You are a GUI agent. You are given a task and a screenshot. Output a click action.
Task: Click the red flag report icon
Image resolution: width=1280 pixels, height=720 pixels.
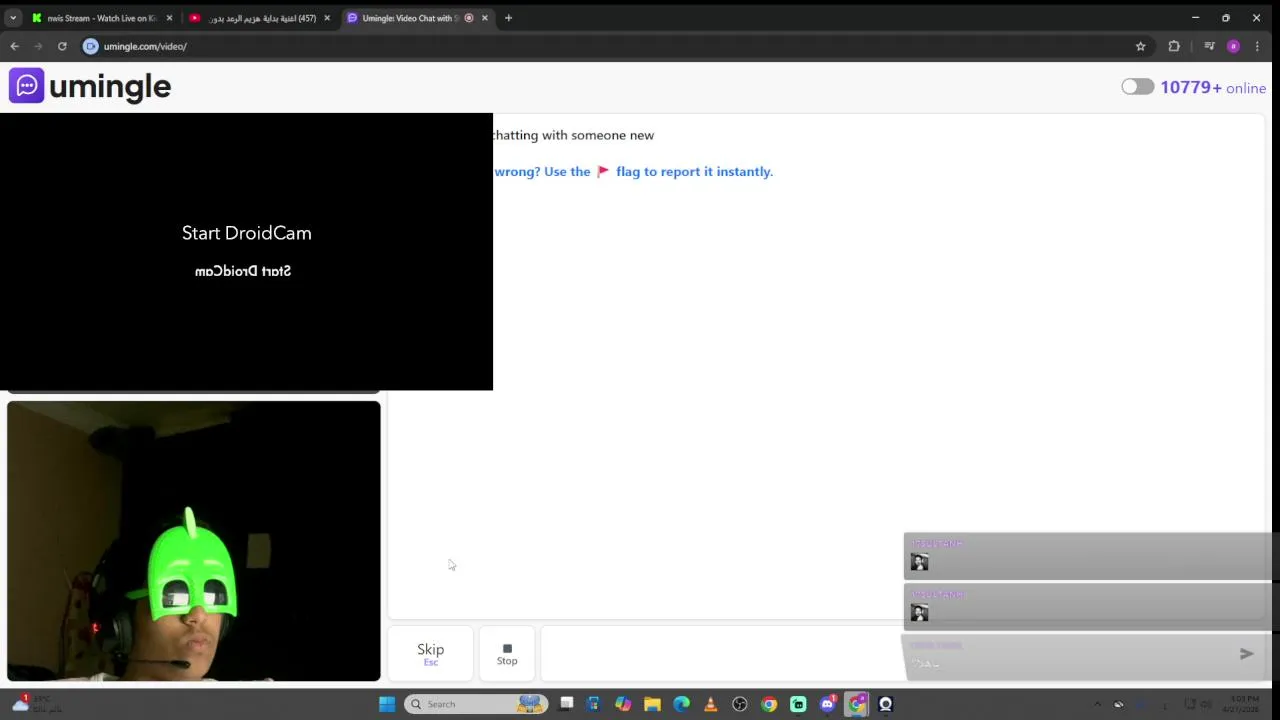point(603,171)
